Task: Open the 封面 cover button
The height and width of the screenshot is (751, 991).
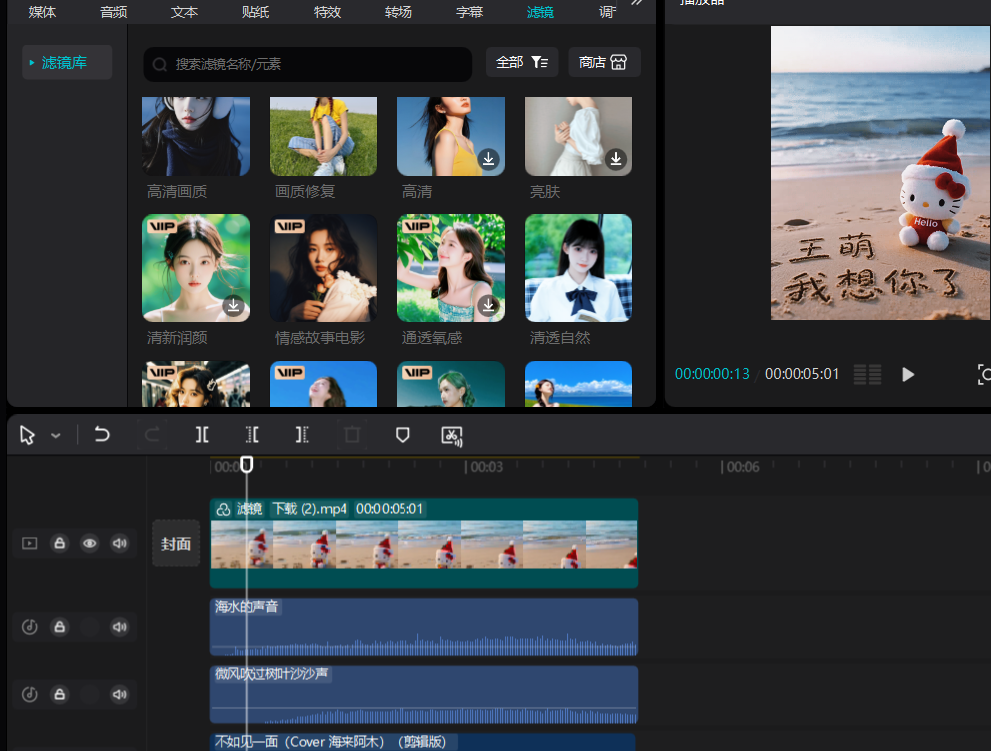Action: 176,544
